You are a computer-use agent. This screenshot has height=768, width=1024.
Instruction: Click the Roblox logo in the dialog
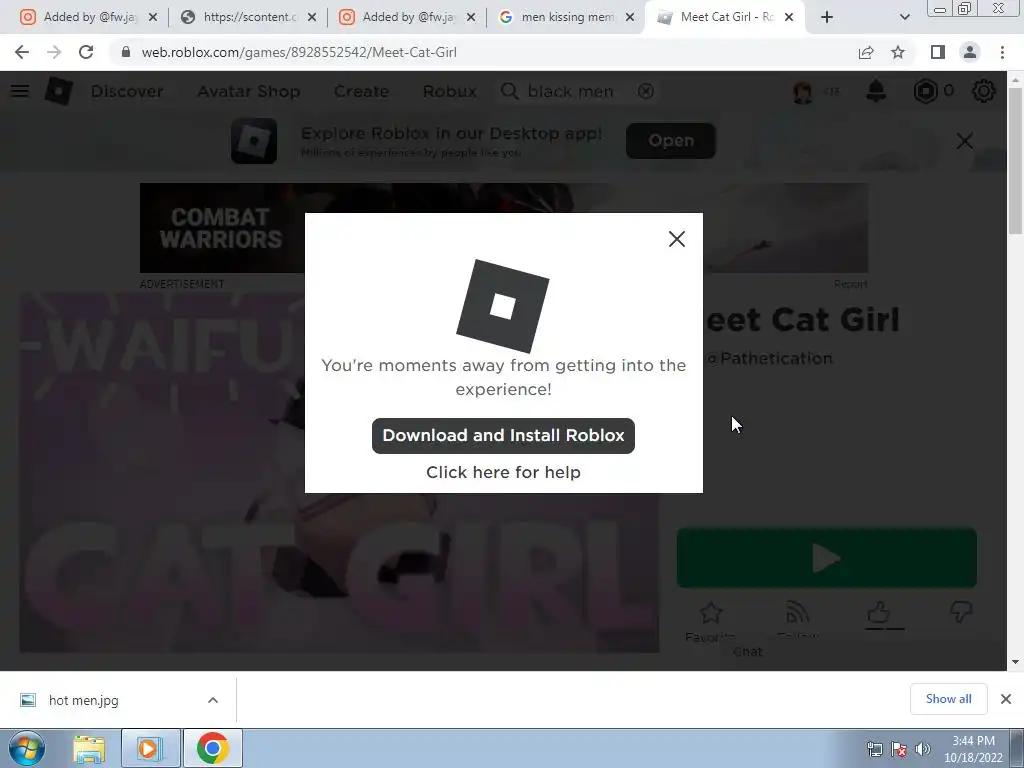[503, 306]
